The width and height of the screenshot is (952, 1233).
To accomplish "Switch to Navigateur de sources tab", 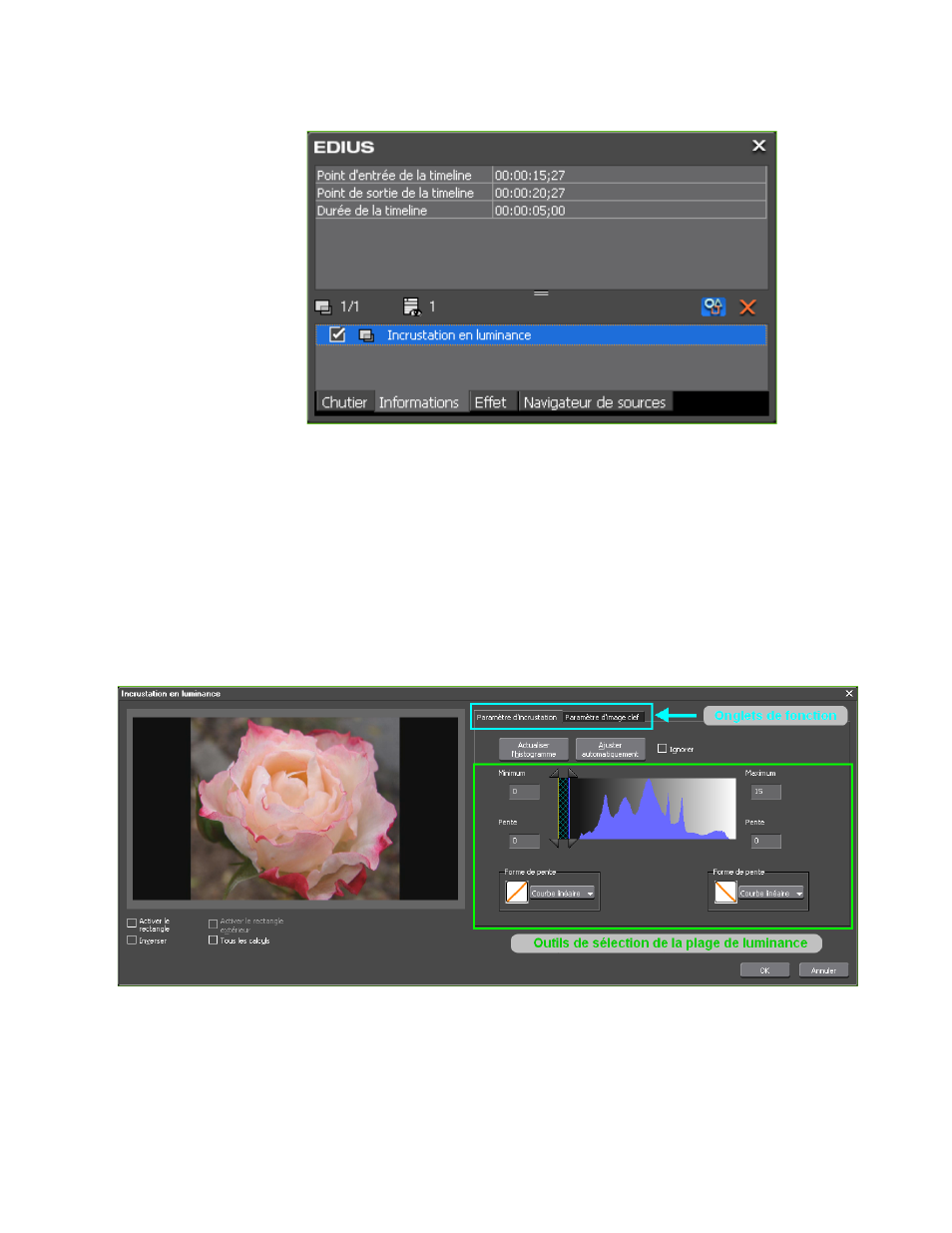I will coord(595,402).
